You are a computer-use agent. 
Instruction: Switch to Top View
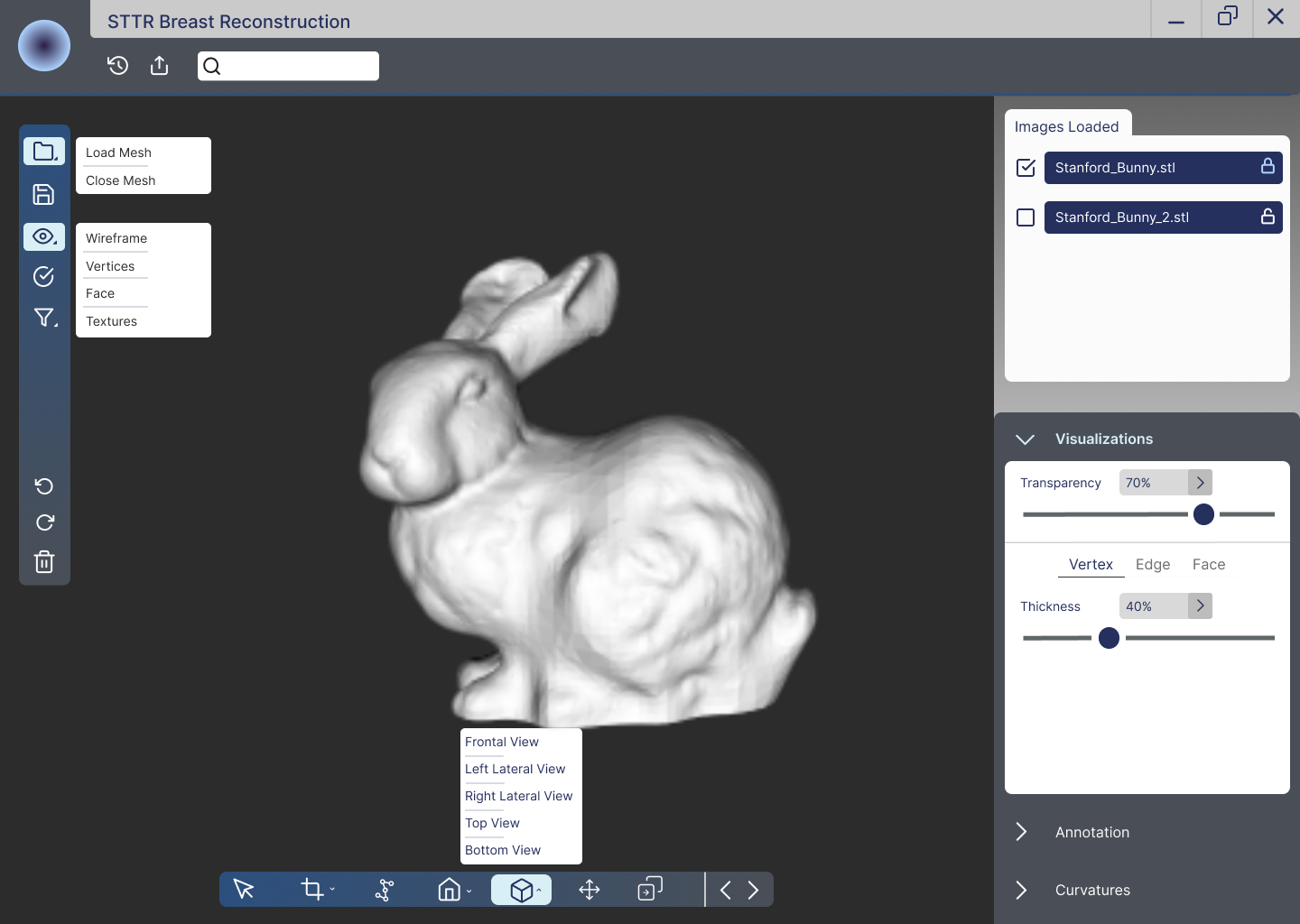coord(493,823)
